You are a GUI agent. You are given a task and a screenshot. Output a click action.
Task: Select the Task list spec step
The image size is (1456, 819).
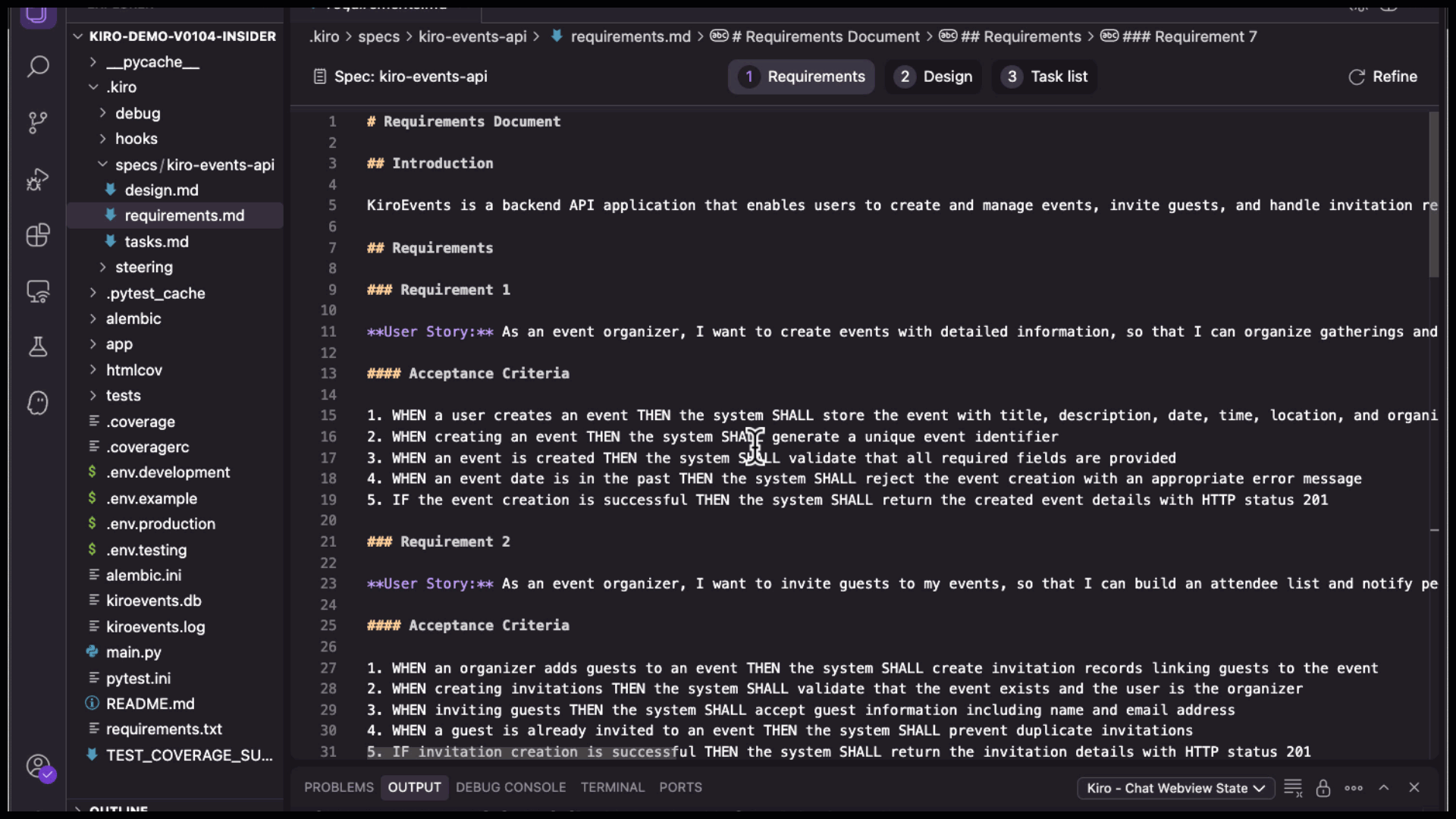pos(1044,77)
